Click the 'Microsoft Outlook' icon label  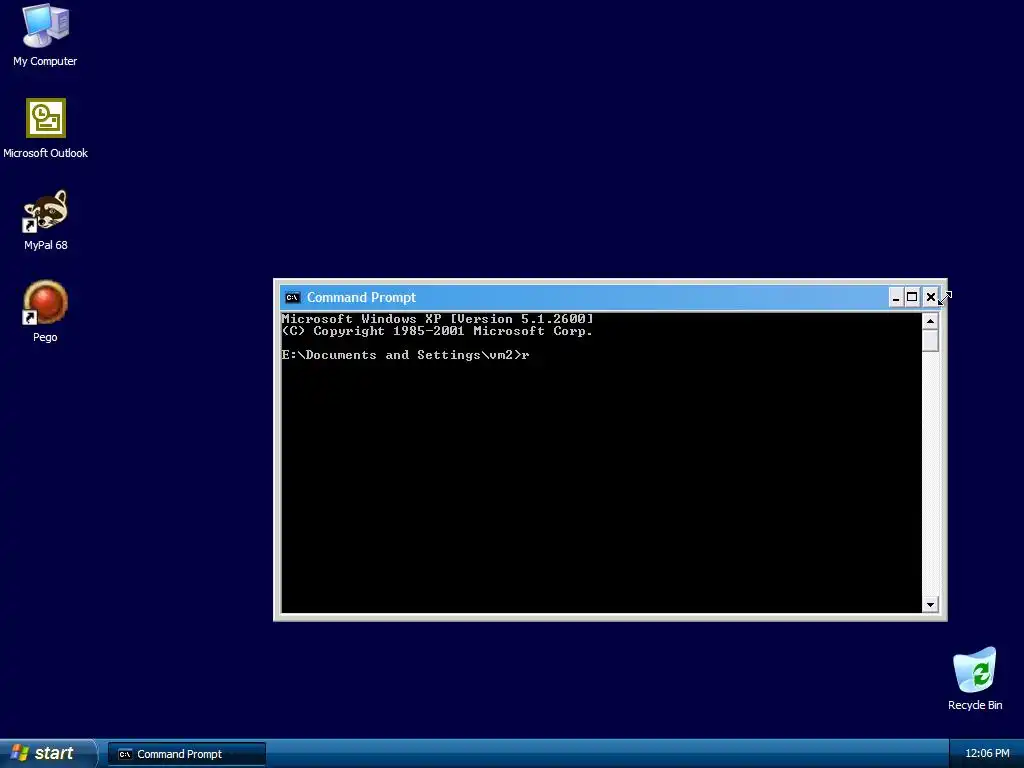point(46,153)
